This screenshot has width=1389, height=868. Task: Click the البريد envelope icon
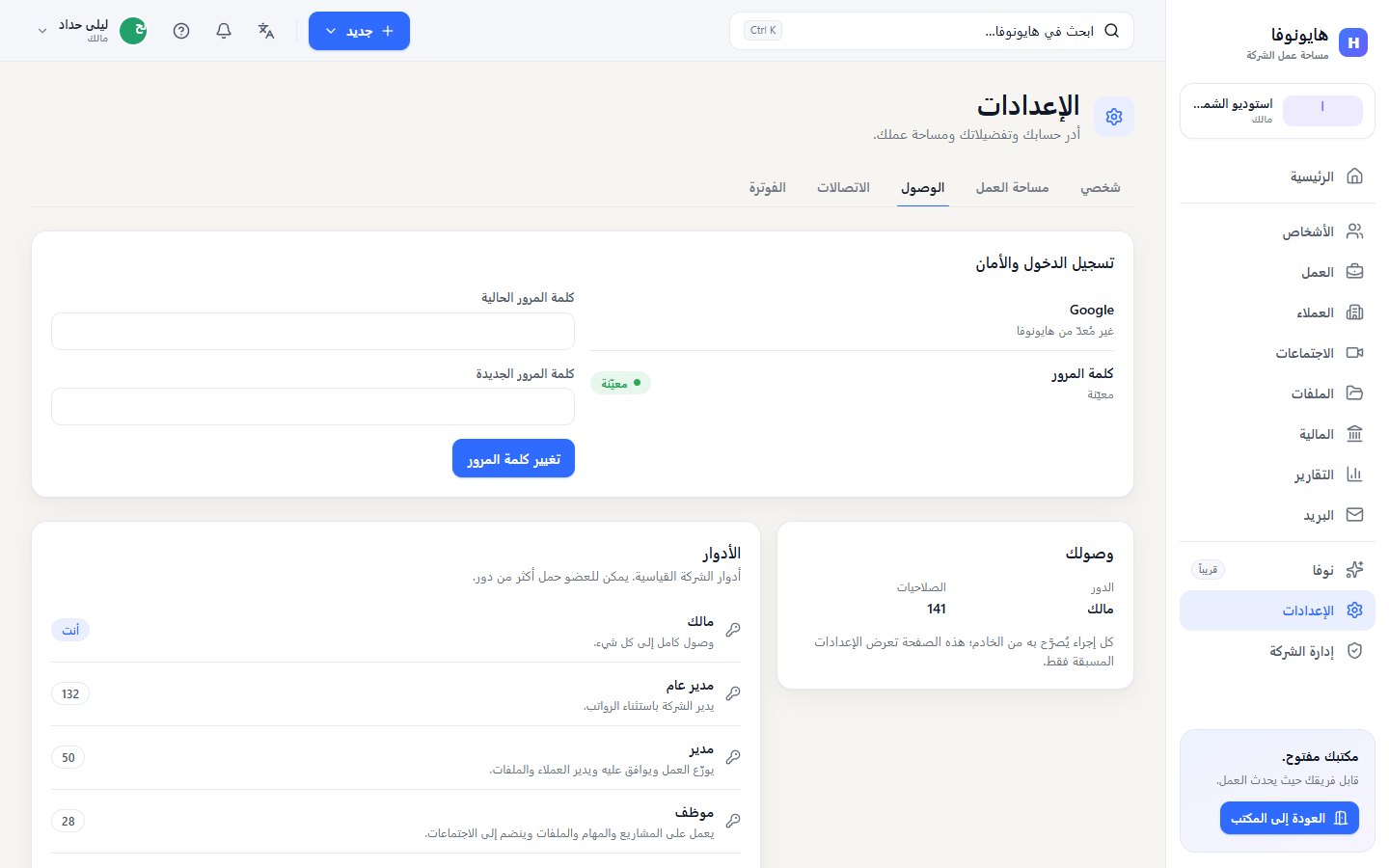point(1354,515)
